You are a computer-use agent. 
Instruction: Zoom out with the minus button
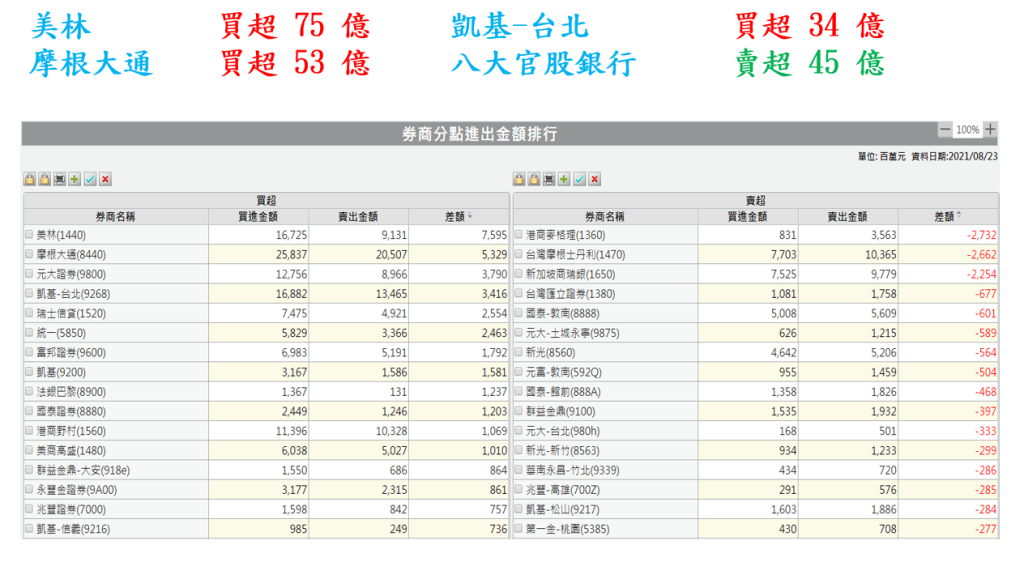(944, 130)
